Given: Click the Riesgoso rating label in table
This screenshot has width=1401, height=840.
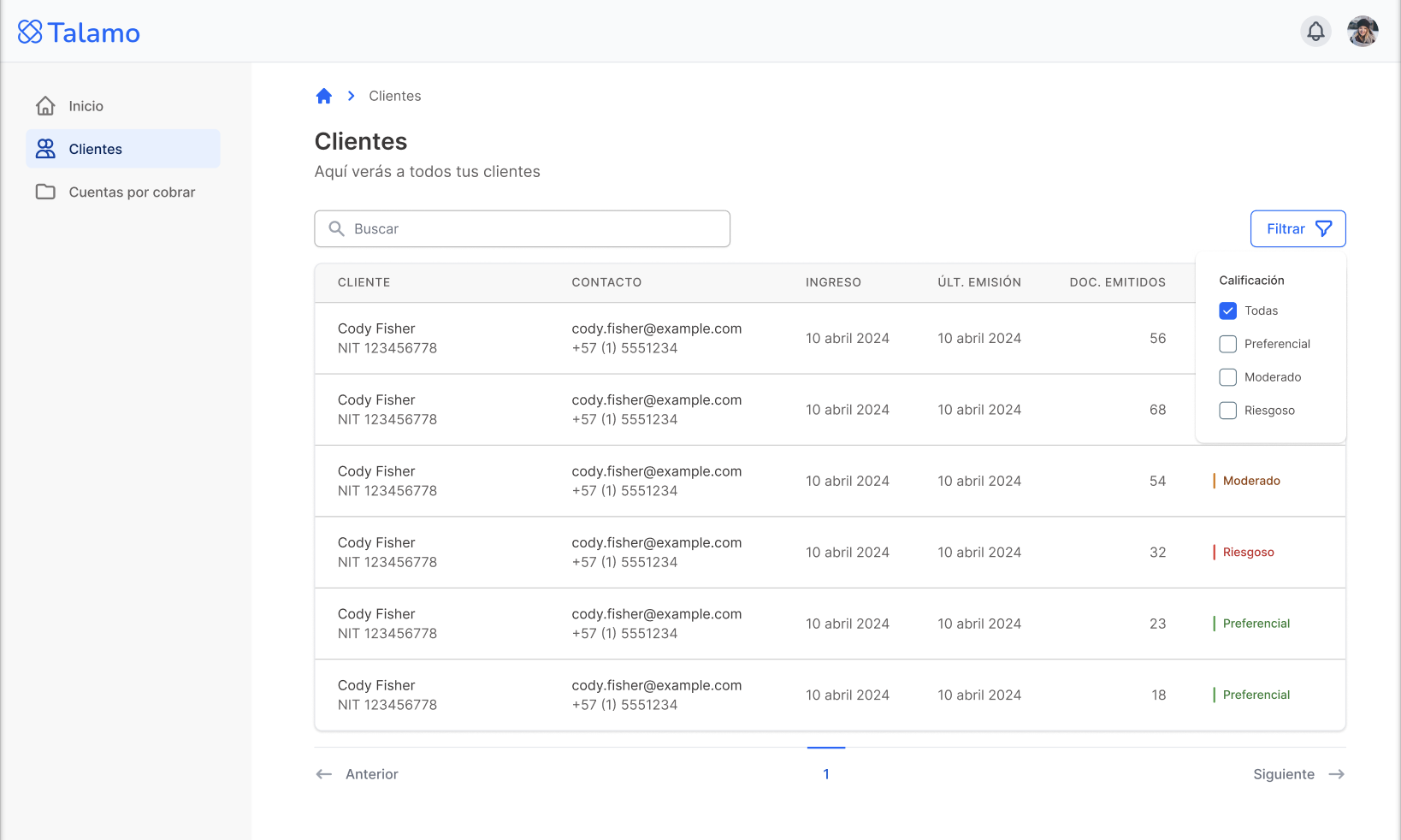Looking at the screenshot, I should (1248, 552).
